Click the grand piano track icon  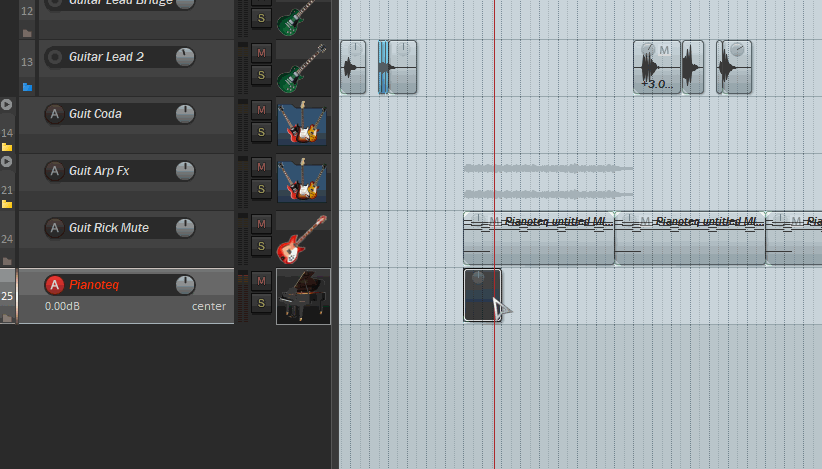click(x=304, y=297)
